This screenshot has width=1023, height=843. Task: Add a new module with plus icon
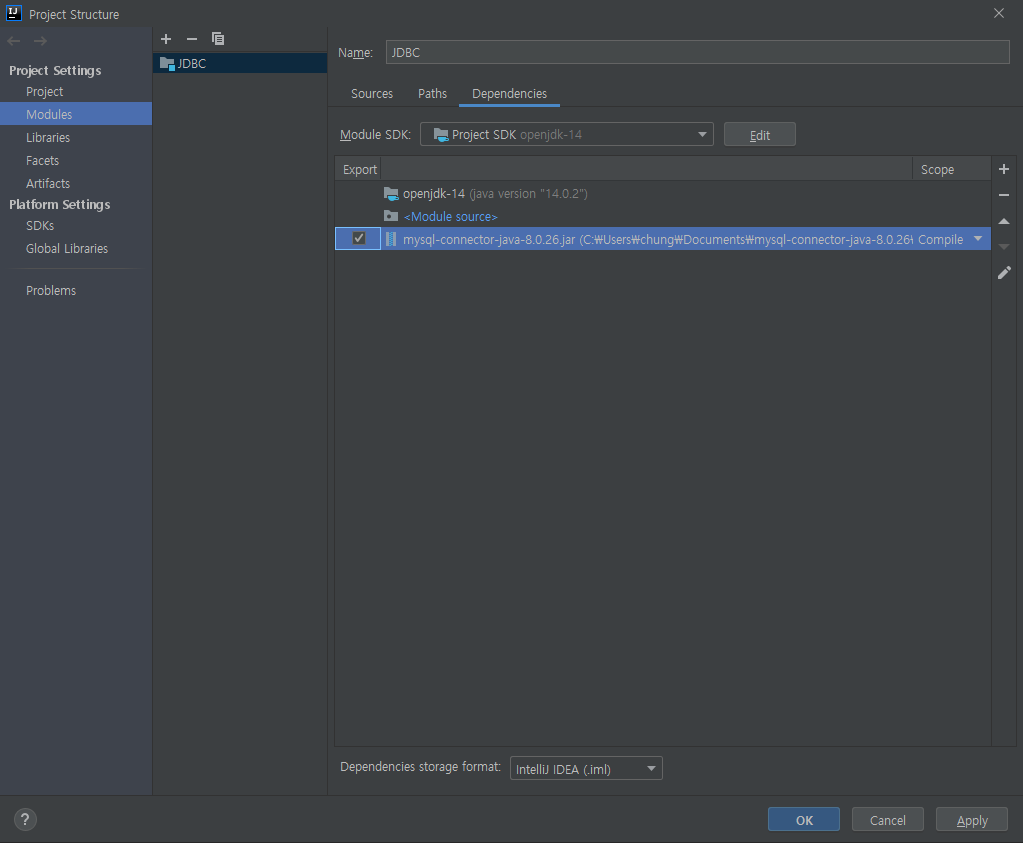(x=166, y=39)
